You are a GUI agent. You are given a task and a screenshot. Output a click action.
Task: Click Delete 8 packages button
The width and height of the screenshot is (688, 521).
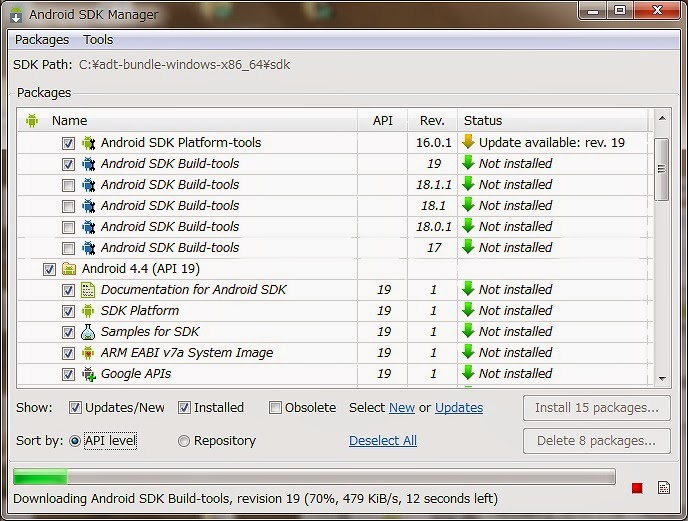tap(597, 441)
